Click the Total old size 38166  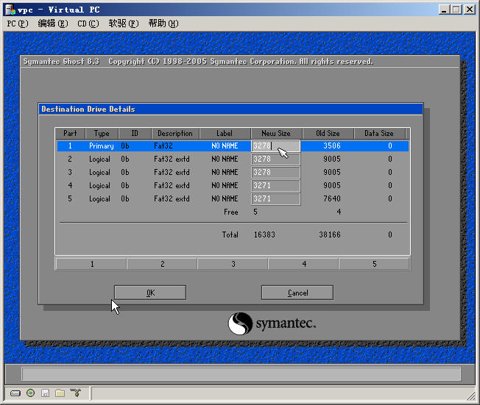coord(329,235)
